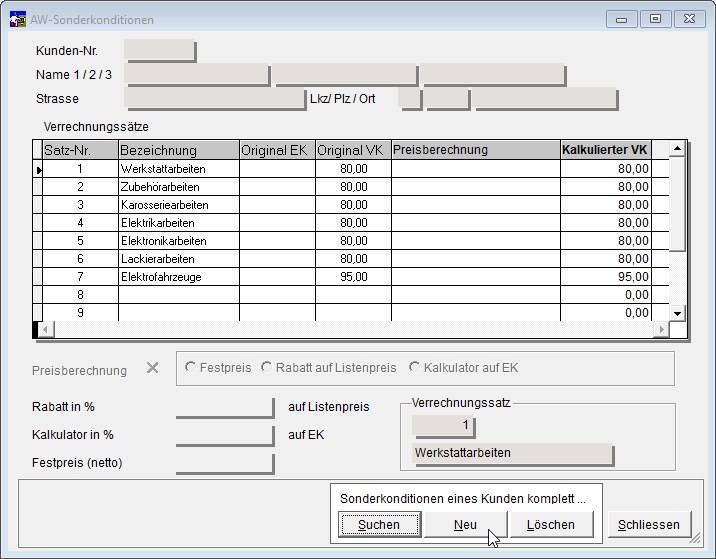The height and width of the screenshot is (559, 716).
Task: Select the Lackierarbeiten row
Action: (351, 259)
